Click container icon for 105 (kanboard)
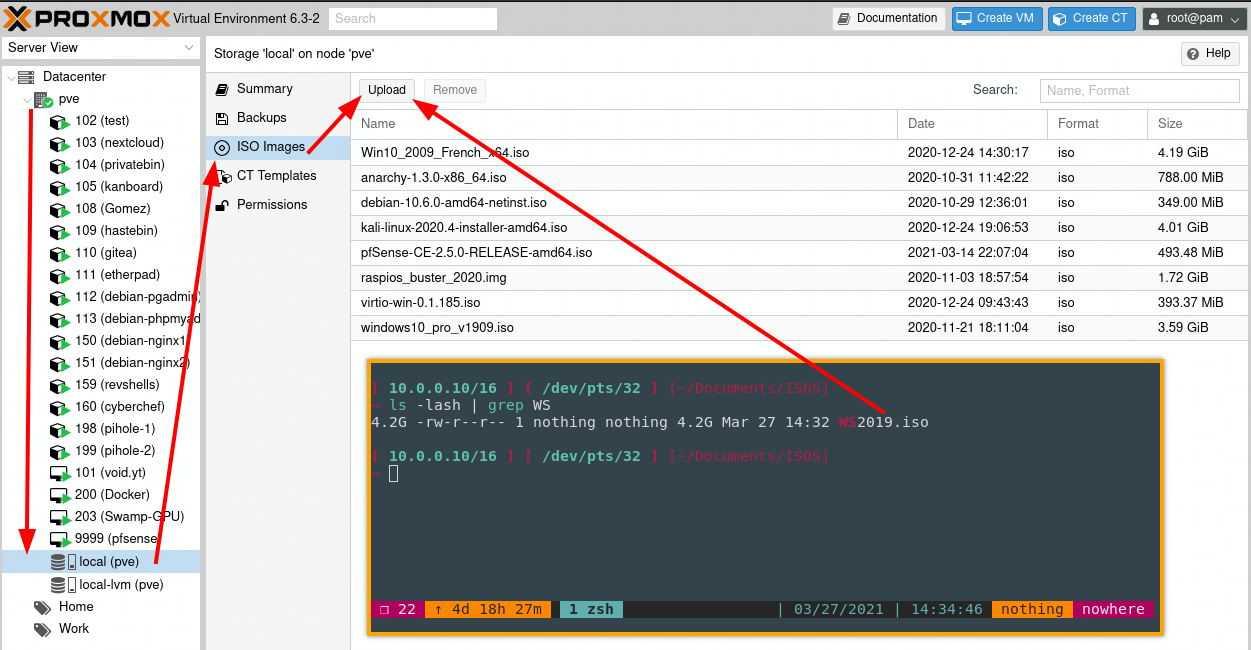The width and height of the screenshot is (1251, 650). point(60,187)
